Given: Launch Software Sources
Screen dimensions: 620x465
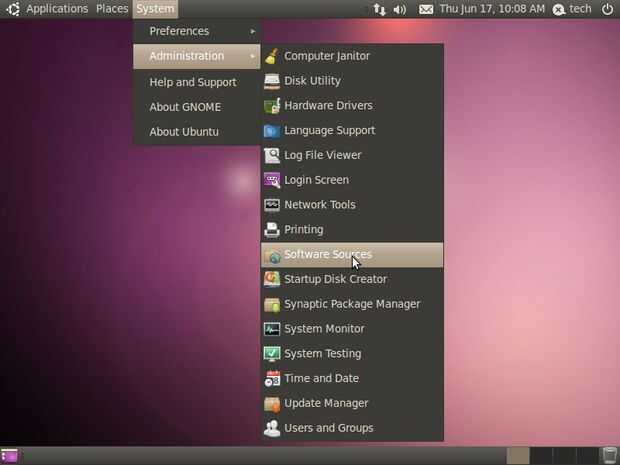Looking at the screenshot, I should tap(352, 255).
